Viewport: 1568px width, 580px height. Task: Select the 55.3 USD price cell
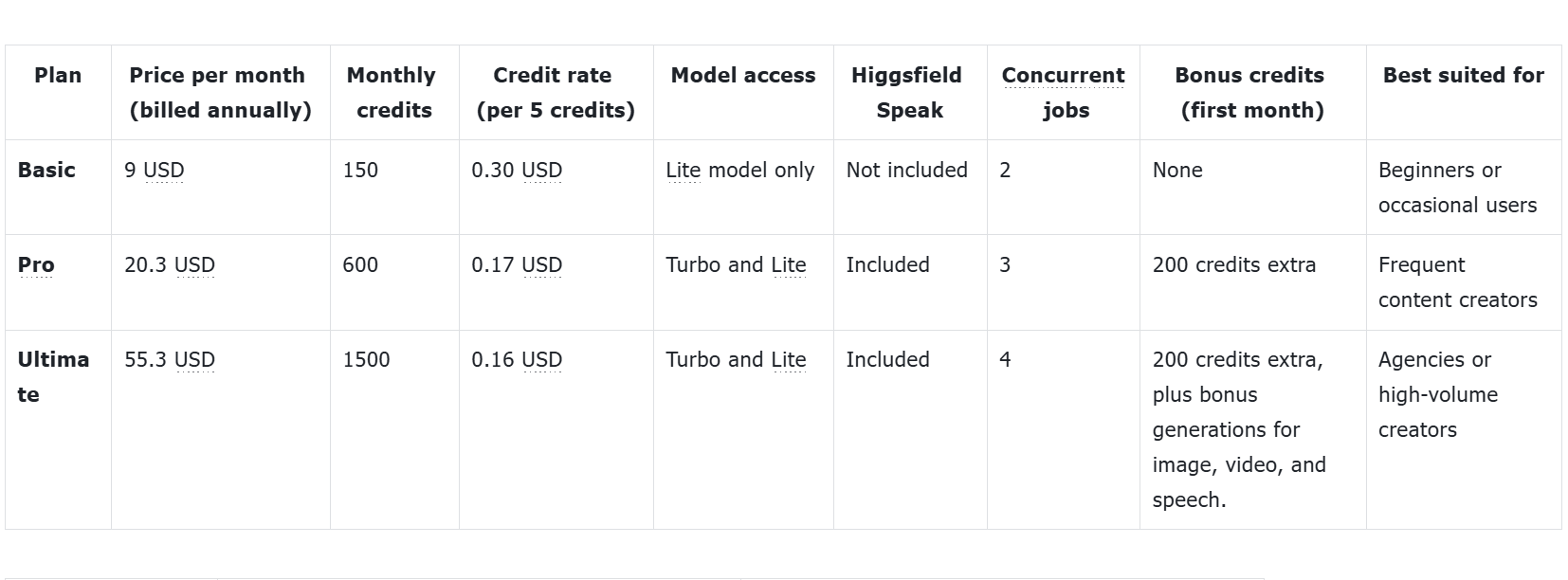170,359
